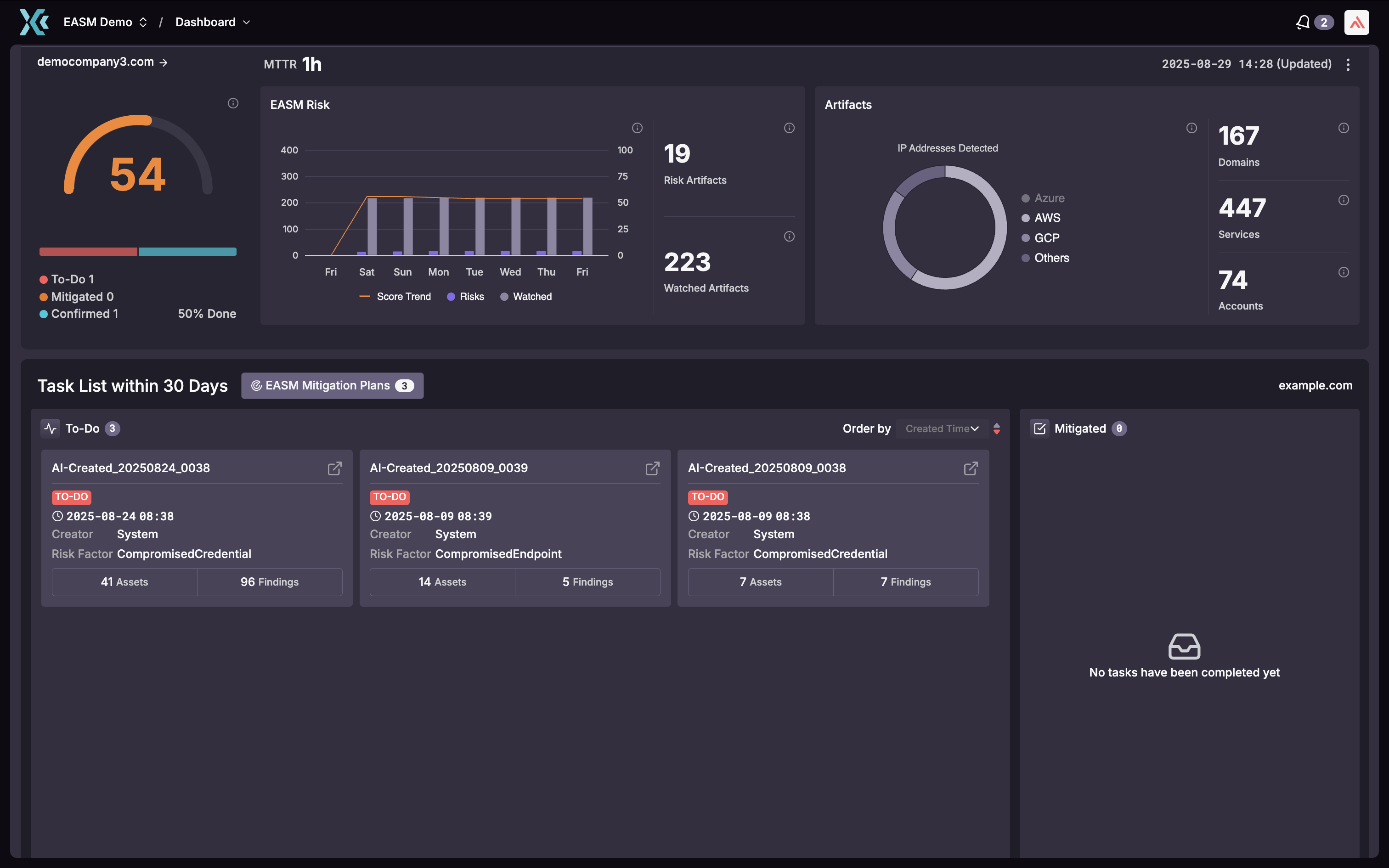
Task: Switch to the Mitigated tasks panel
Action: 1080,428
